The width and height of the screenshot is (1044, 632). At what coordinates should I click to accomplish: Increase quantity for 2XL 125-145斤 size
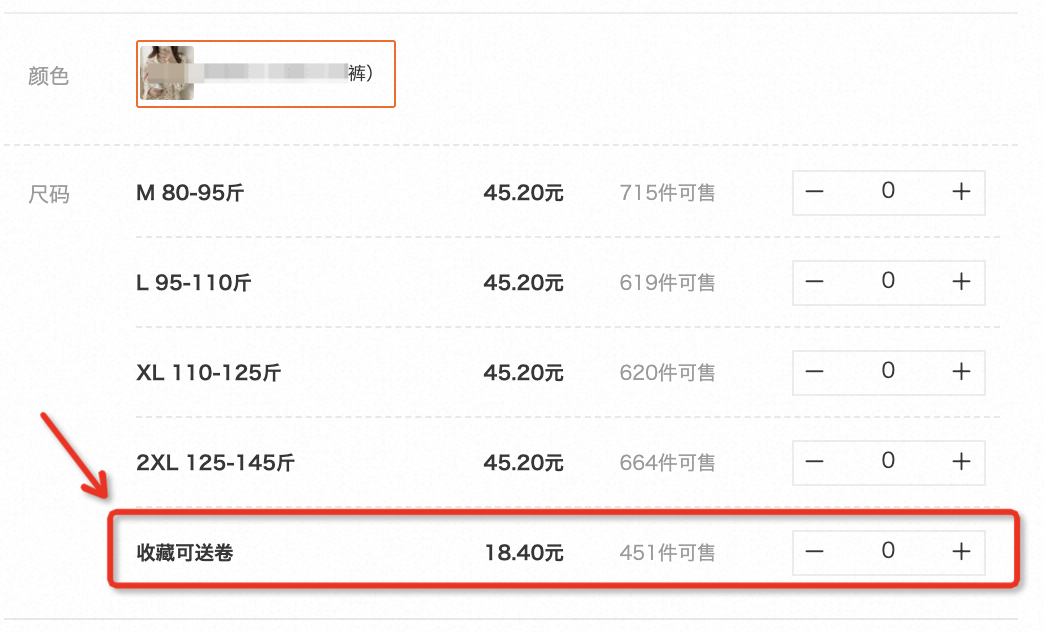(x=961, y=462)
